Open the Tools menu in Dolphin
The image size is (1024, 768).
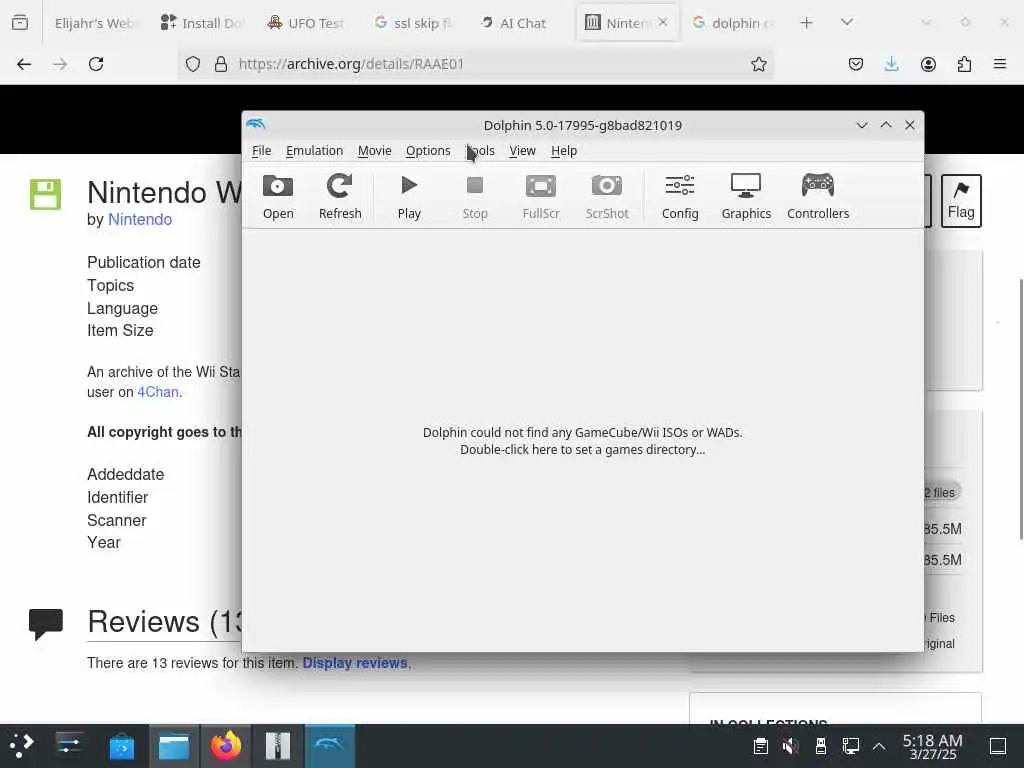tap(480, 151)
